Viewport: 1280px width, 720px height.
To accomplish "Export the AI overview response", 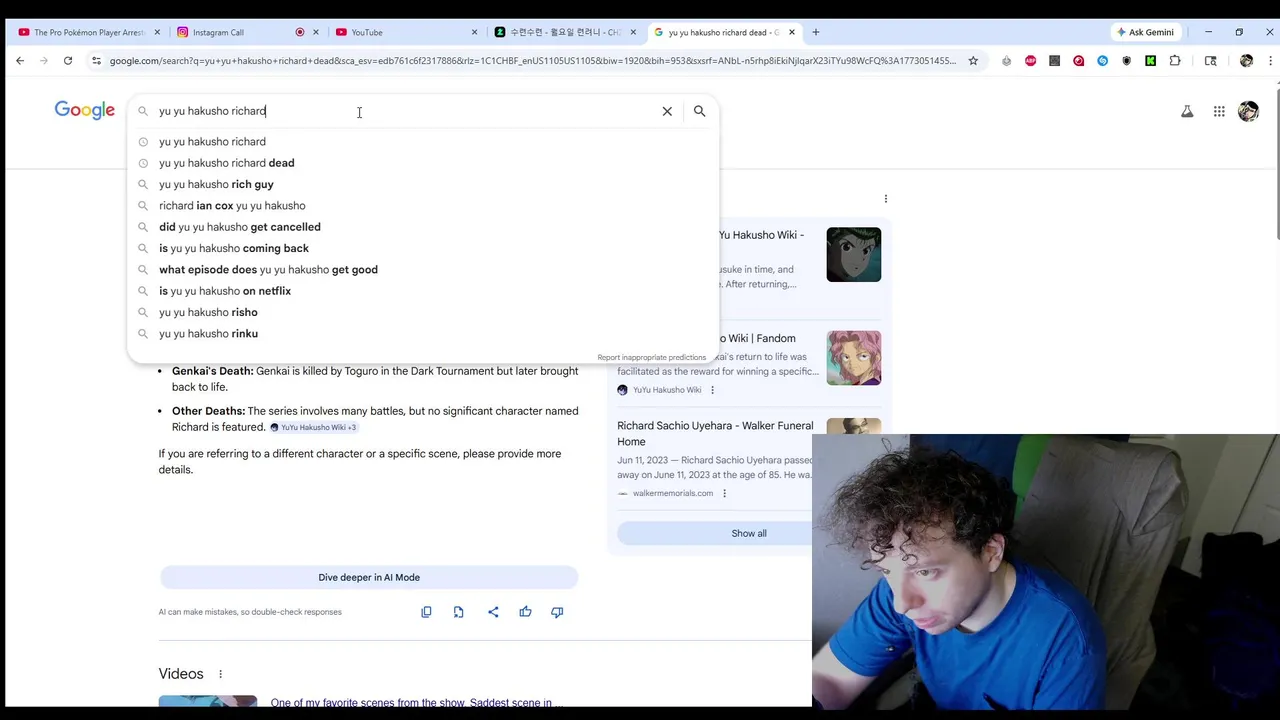I will tap(458, 612).
